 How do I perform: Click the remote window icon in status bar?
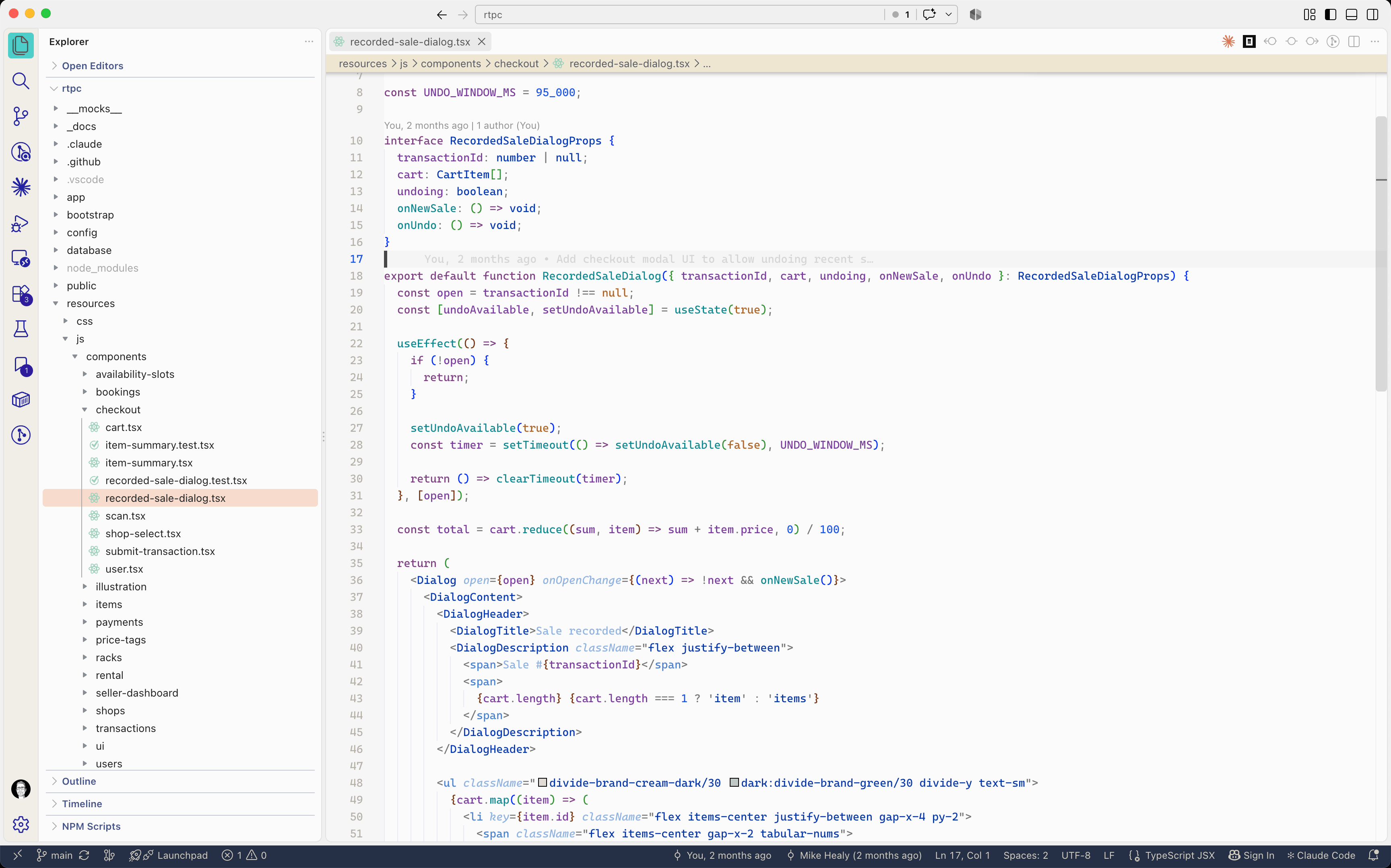(18, 856)
